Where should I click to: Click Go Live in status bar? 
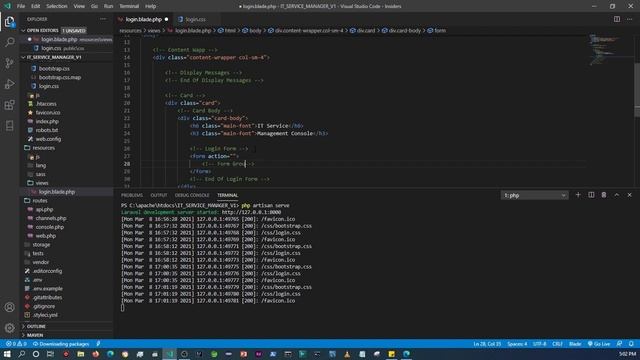coord(598,344)
